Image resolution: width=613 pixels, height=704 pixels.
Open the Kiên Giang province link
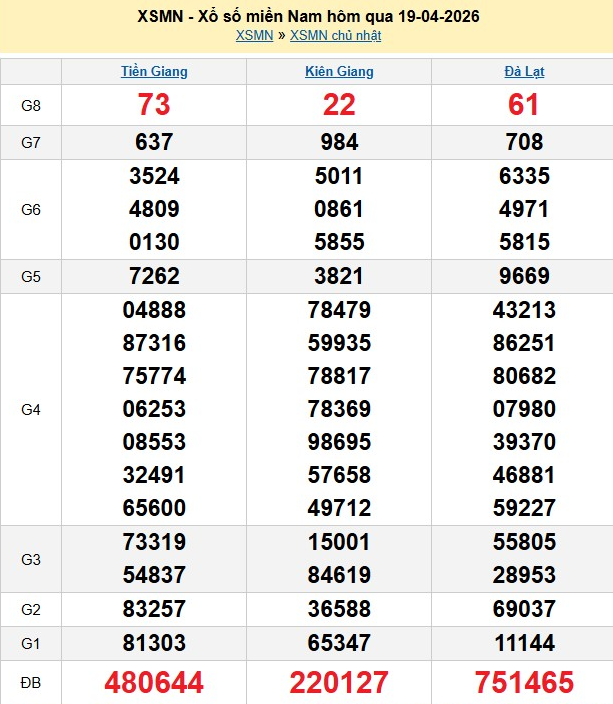339,72
